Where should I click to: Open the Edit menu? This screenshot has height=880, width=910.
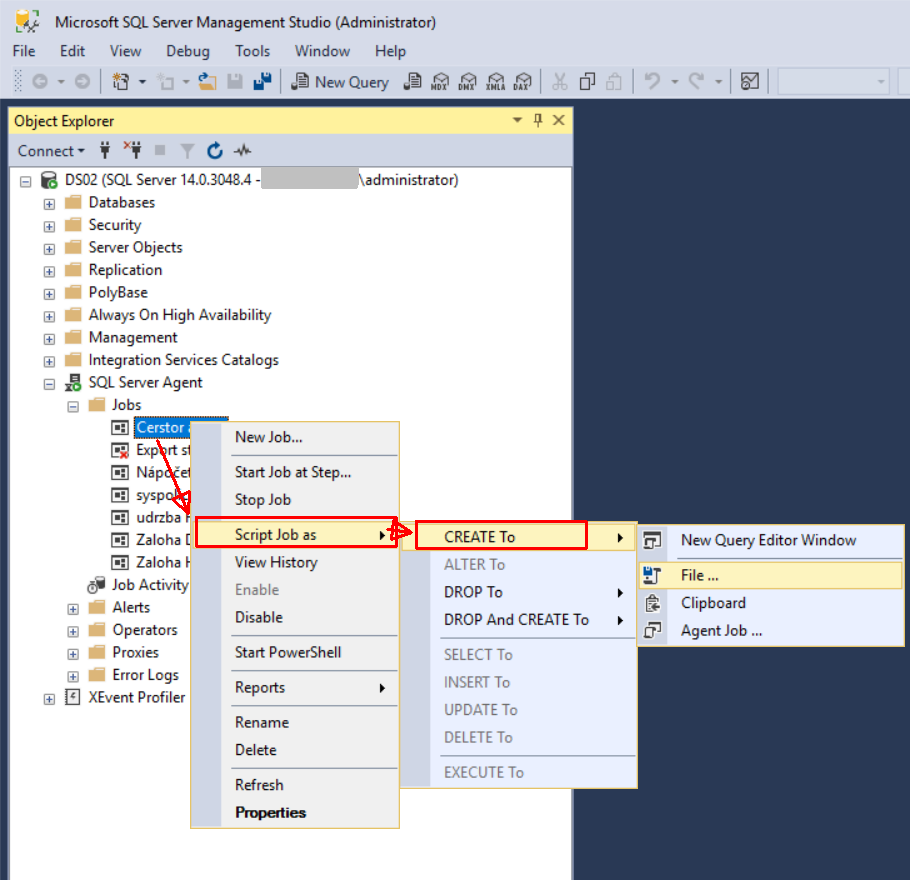point(73,51)
